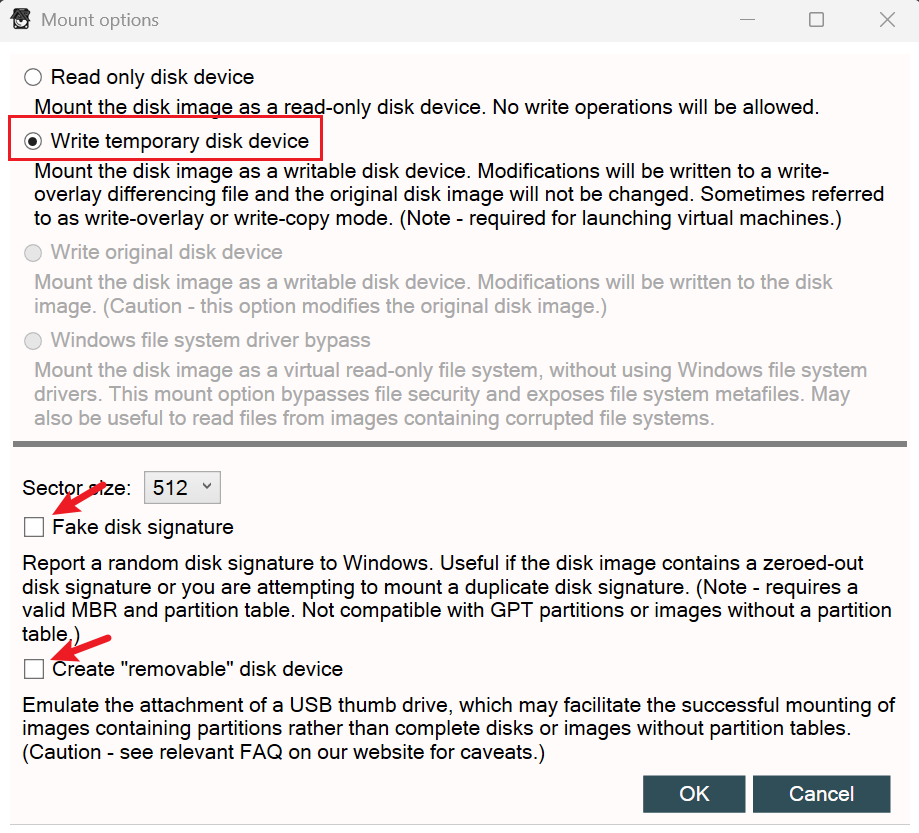Open the Sector size dropdown showing 512

pos(182,488)
